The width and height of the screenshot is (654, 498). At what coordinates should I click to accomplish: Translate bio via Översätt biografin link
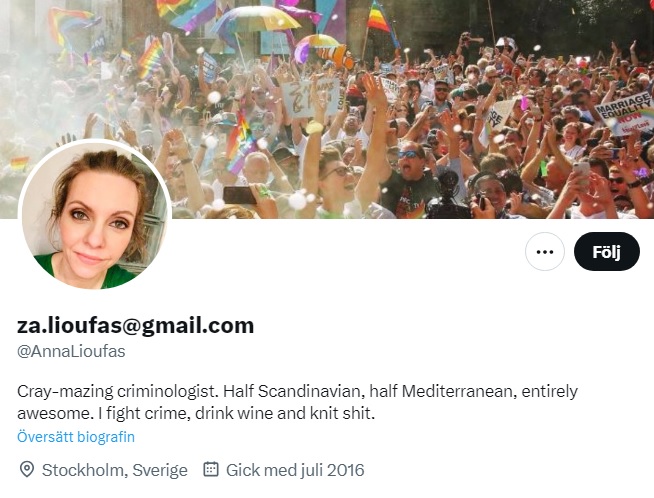point(76,437)
